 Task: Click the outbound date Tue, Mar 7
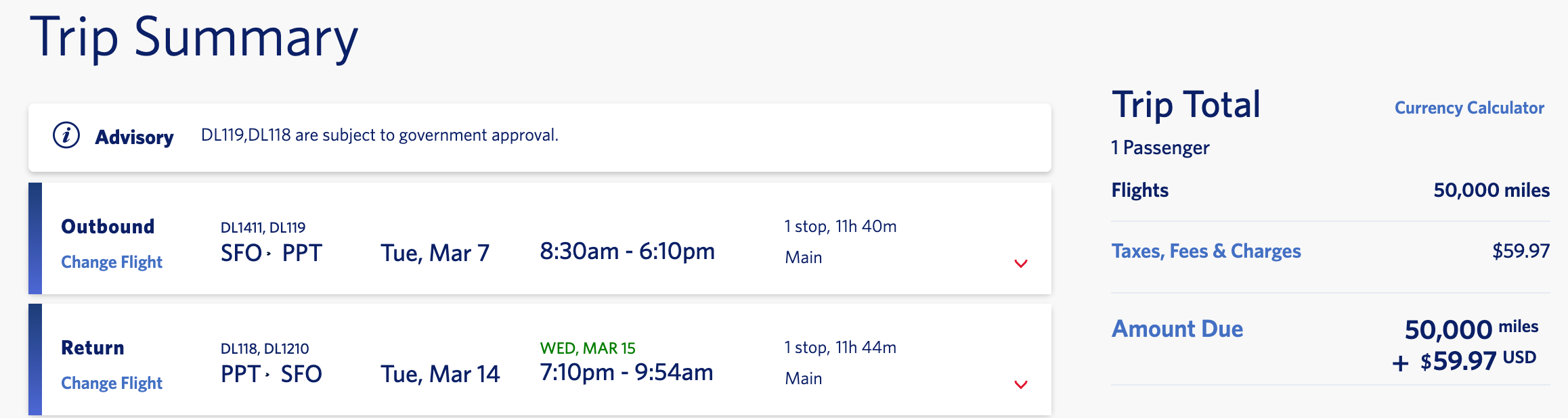tap(435, 253)
